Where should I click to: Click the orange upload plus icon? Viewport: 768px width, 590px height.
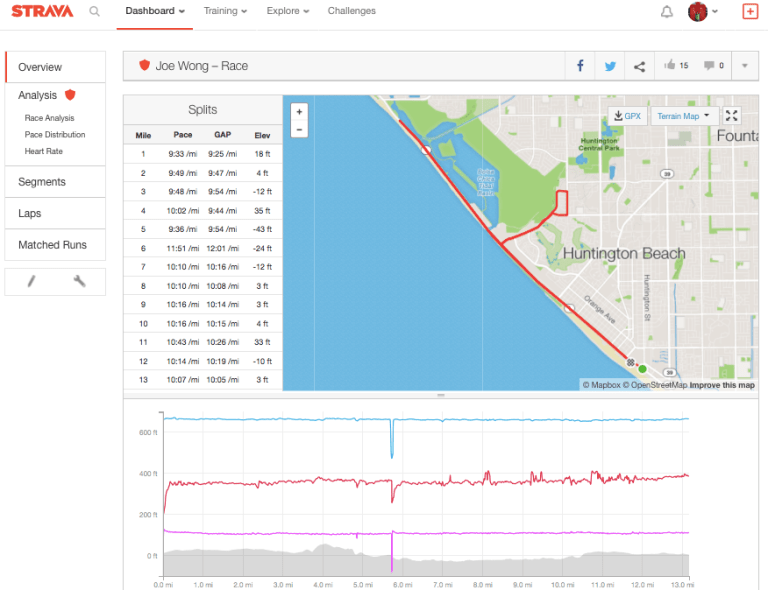[x=750, y=12]
